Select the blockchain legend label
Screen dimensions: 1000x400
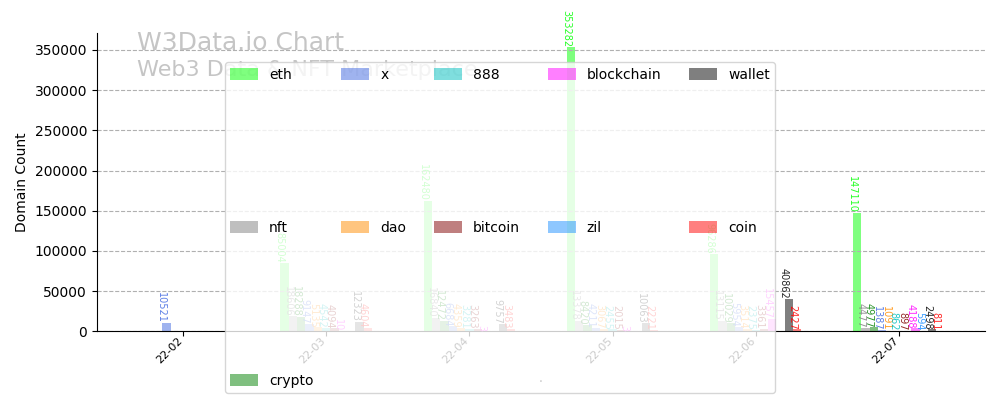(623, 74)
